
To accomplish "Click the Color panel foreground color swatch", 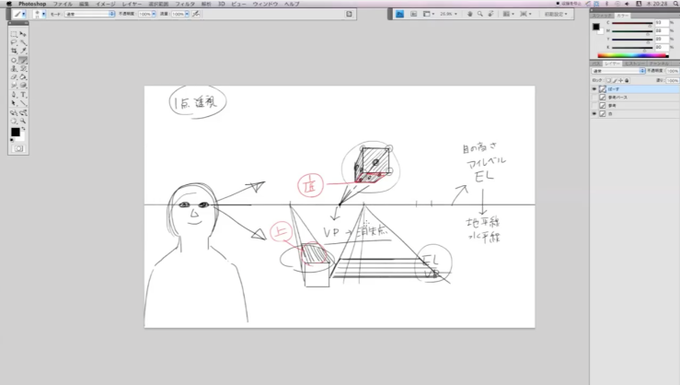I will [x=596, y=27].
